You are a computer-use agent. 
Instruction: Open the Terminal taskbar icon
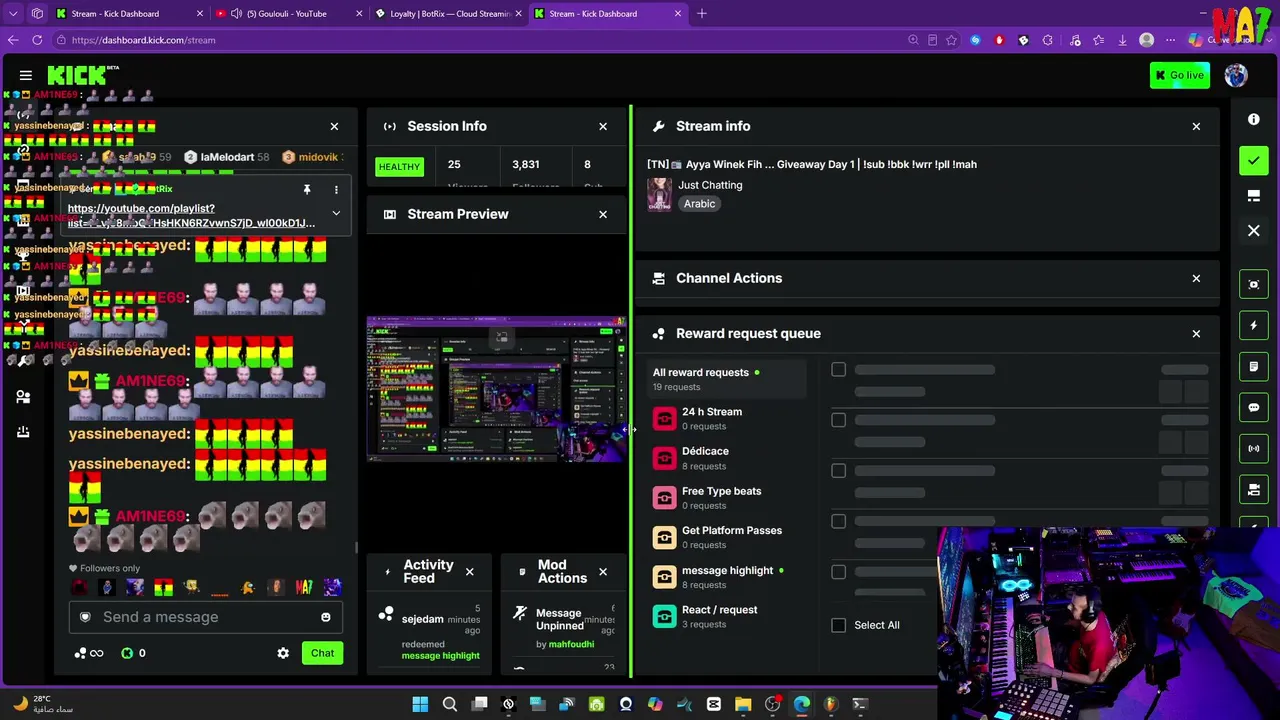point(860,704)
